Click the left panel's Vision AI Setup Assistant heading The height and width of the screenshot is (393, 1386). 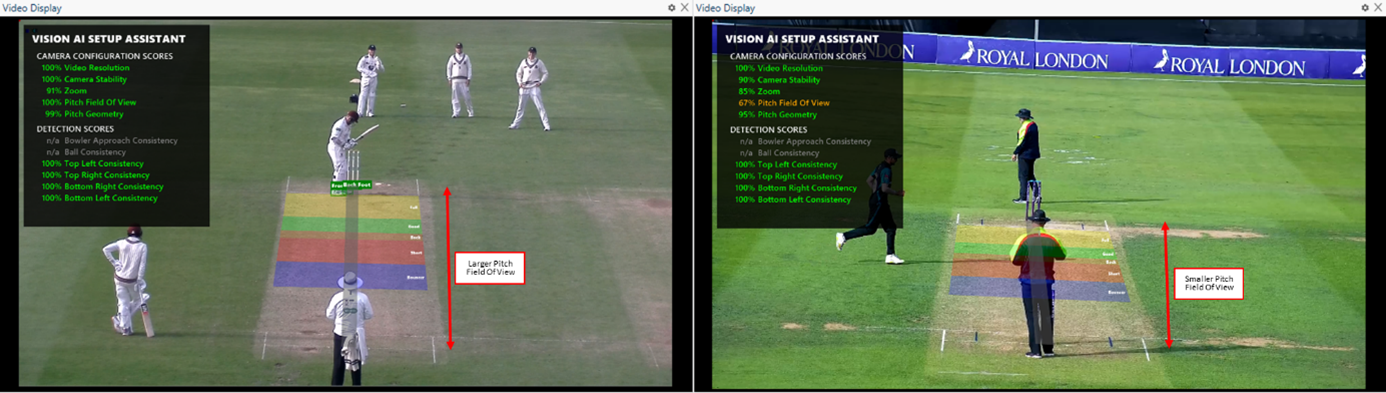pyautogui.click(x=108, y=39)
